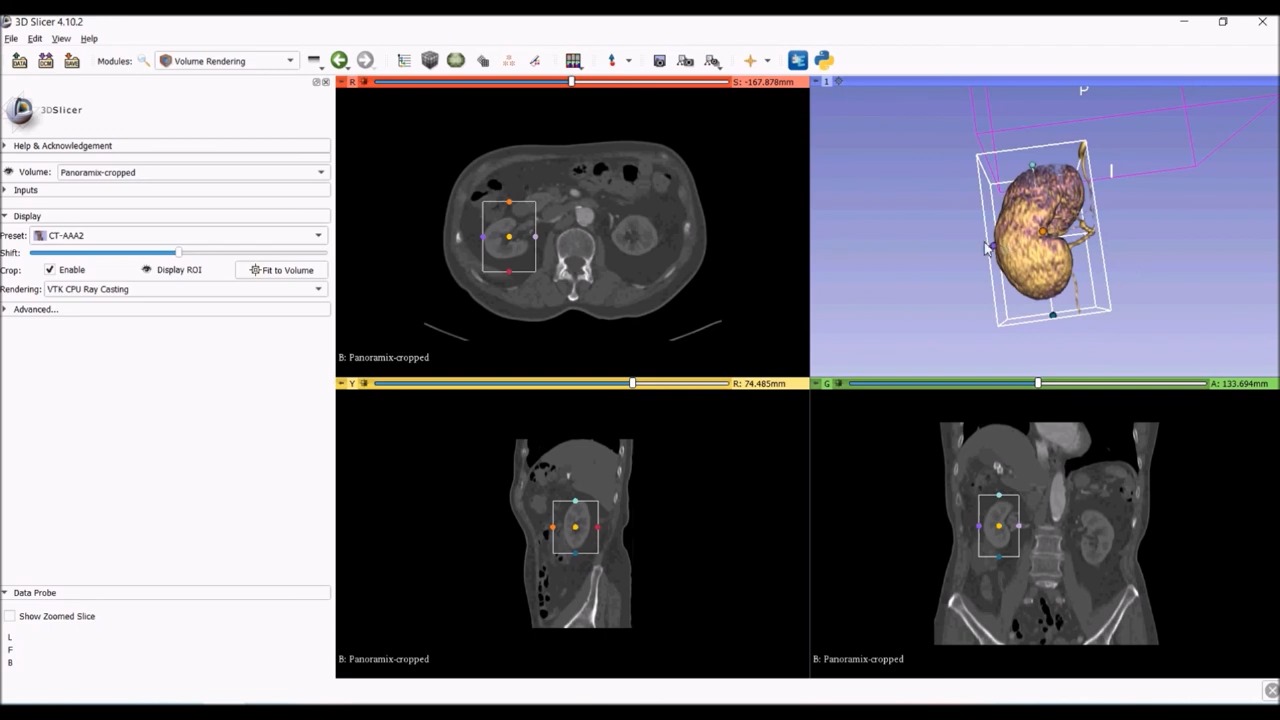Open the Edit menu
This screenshot has width=1280, height=720.
35,39
